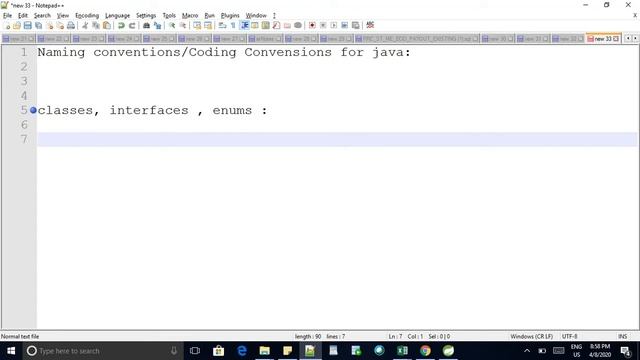
Task: Open the question mark help menu
Action: (274, 16)
